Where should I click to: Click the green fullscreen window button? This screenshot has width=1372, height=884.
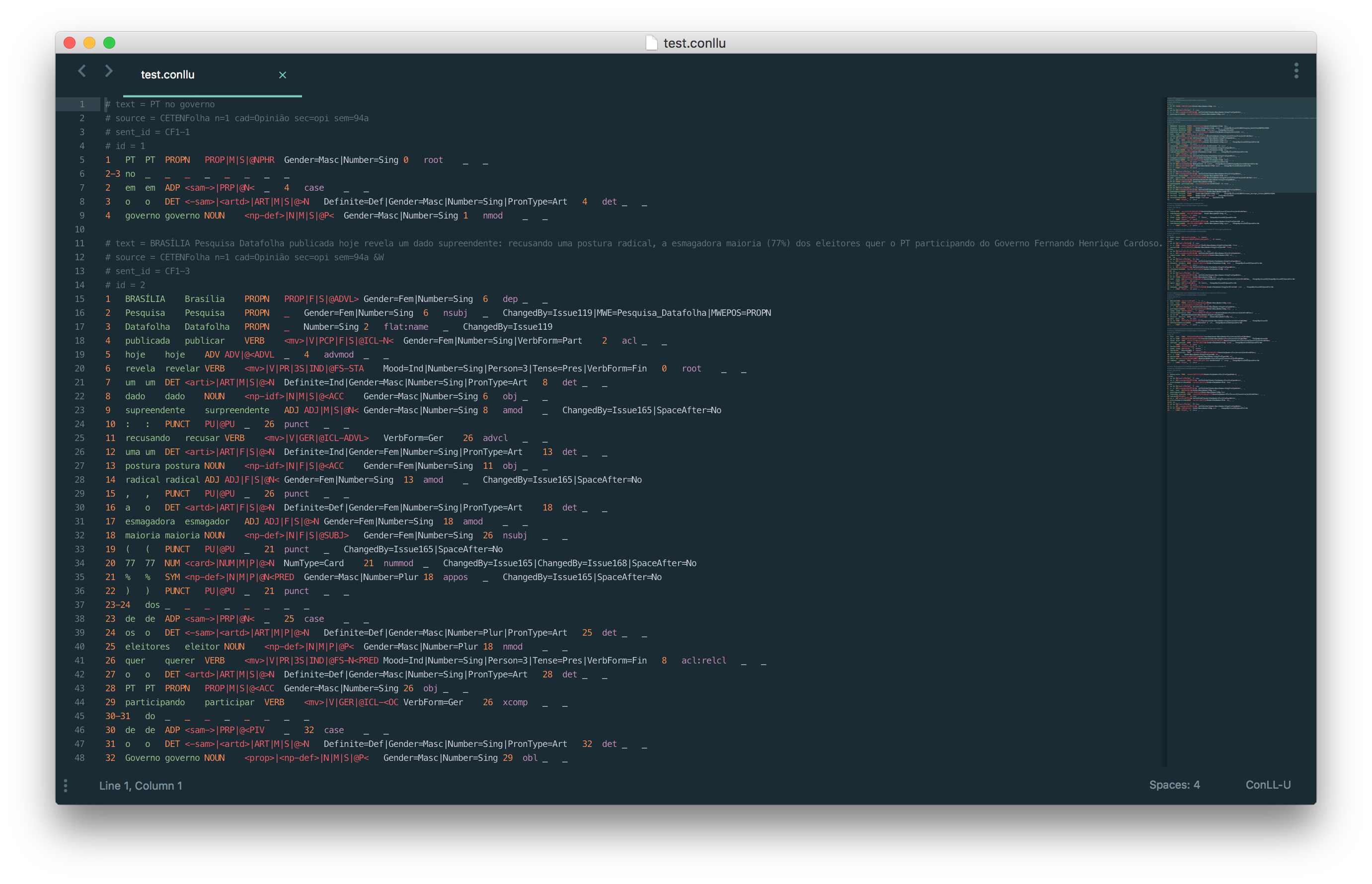109,43
